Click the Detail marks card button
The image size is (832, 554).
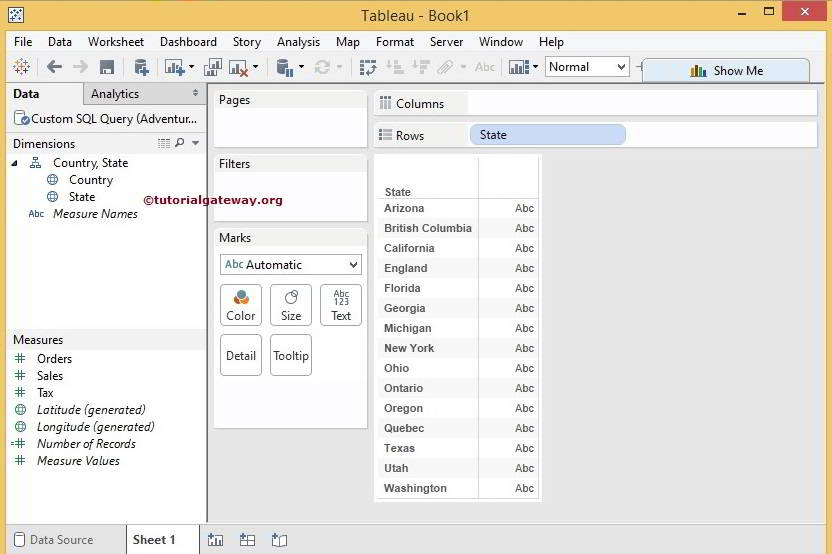click(x=241, y=356)
